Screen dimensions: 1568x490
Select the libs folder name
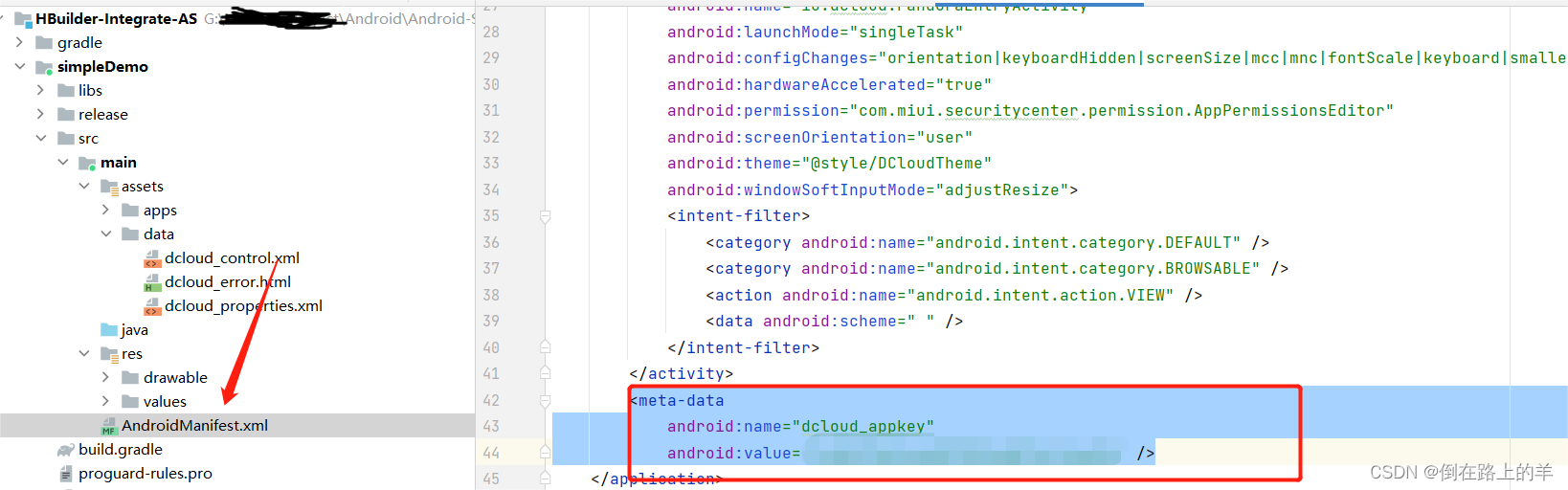coord(90,90)
